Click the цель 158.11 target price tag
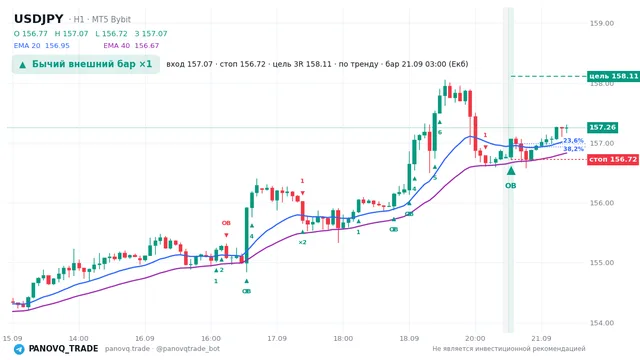The width and height of the screenshot is (640, 360). [x=613, y=76]
